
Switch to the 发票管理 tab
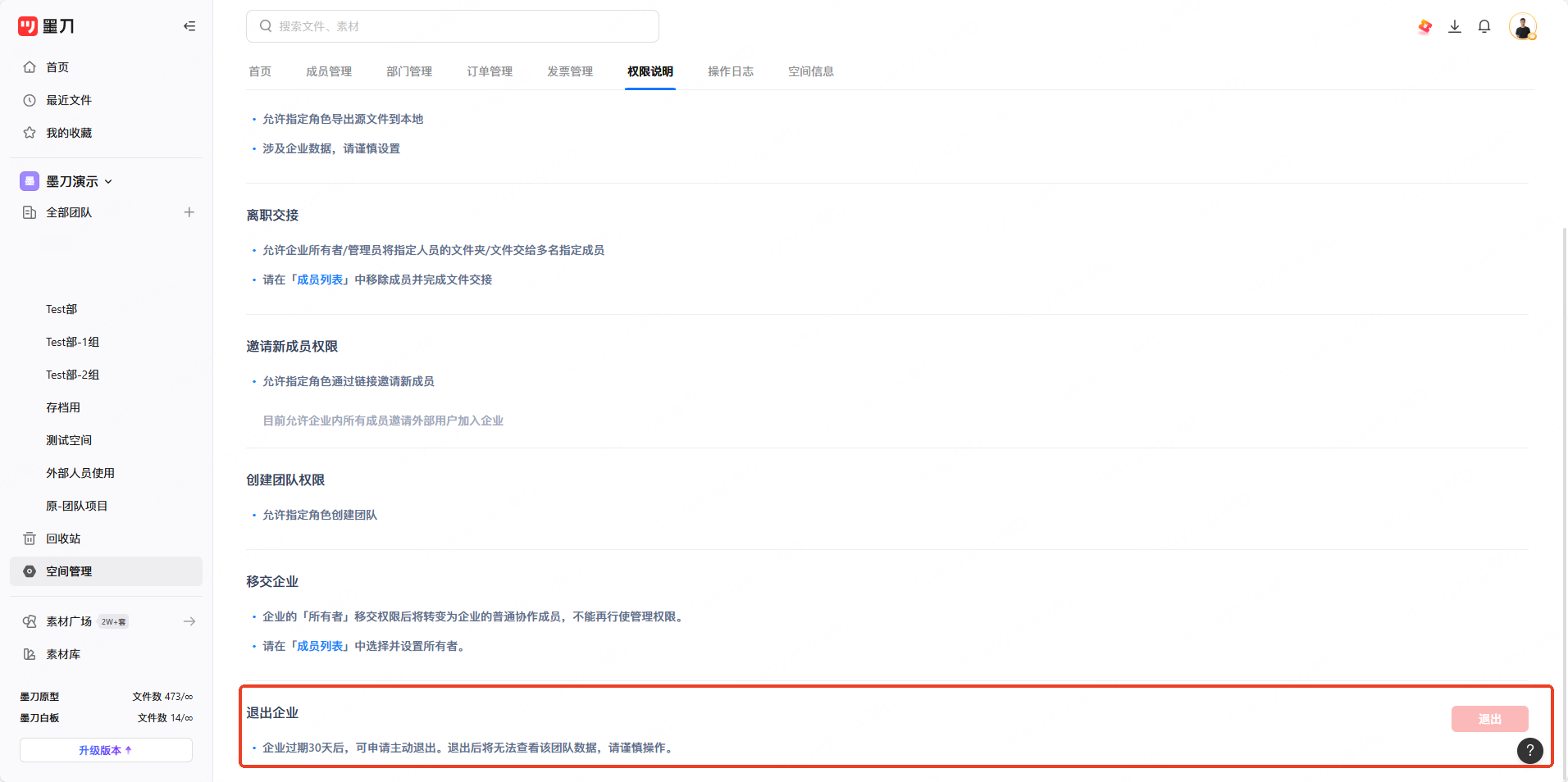click(x=570, y=71)
